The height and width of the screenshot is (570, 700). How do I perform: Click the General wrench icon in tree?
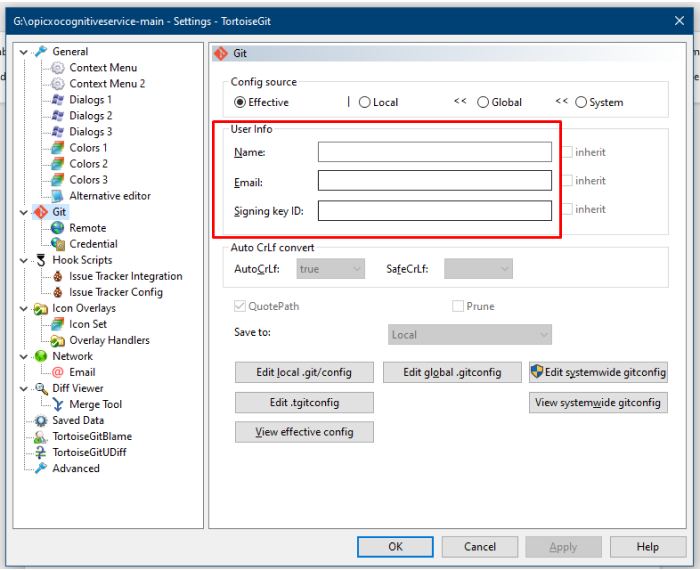point(41,51)
